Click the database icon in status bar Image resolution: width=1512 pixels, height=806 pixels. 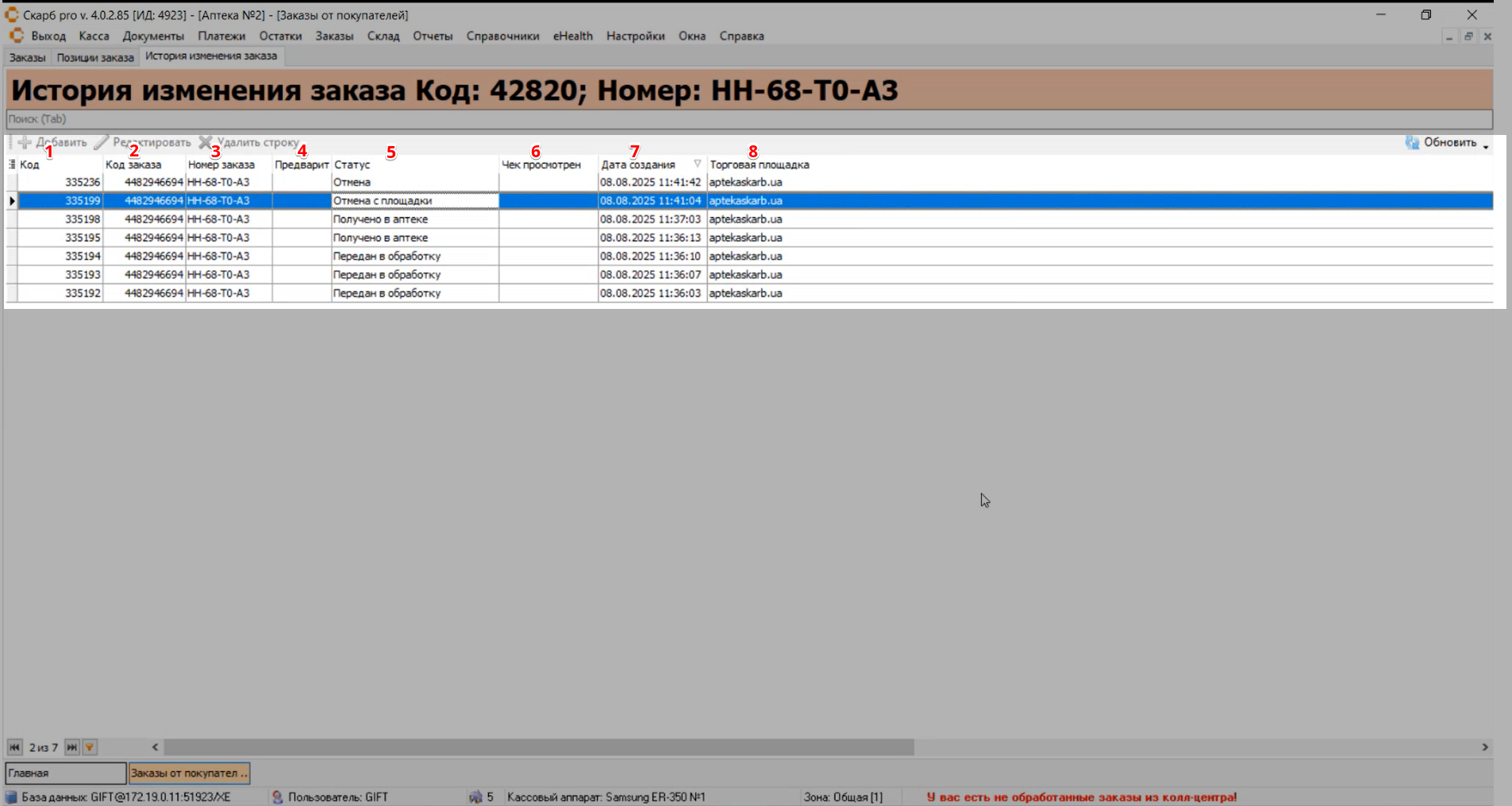[11, 797]
